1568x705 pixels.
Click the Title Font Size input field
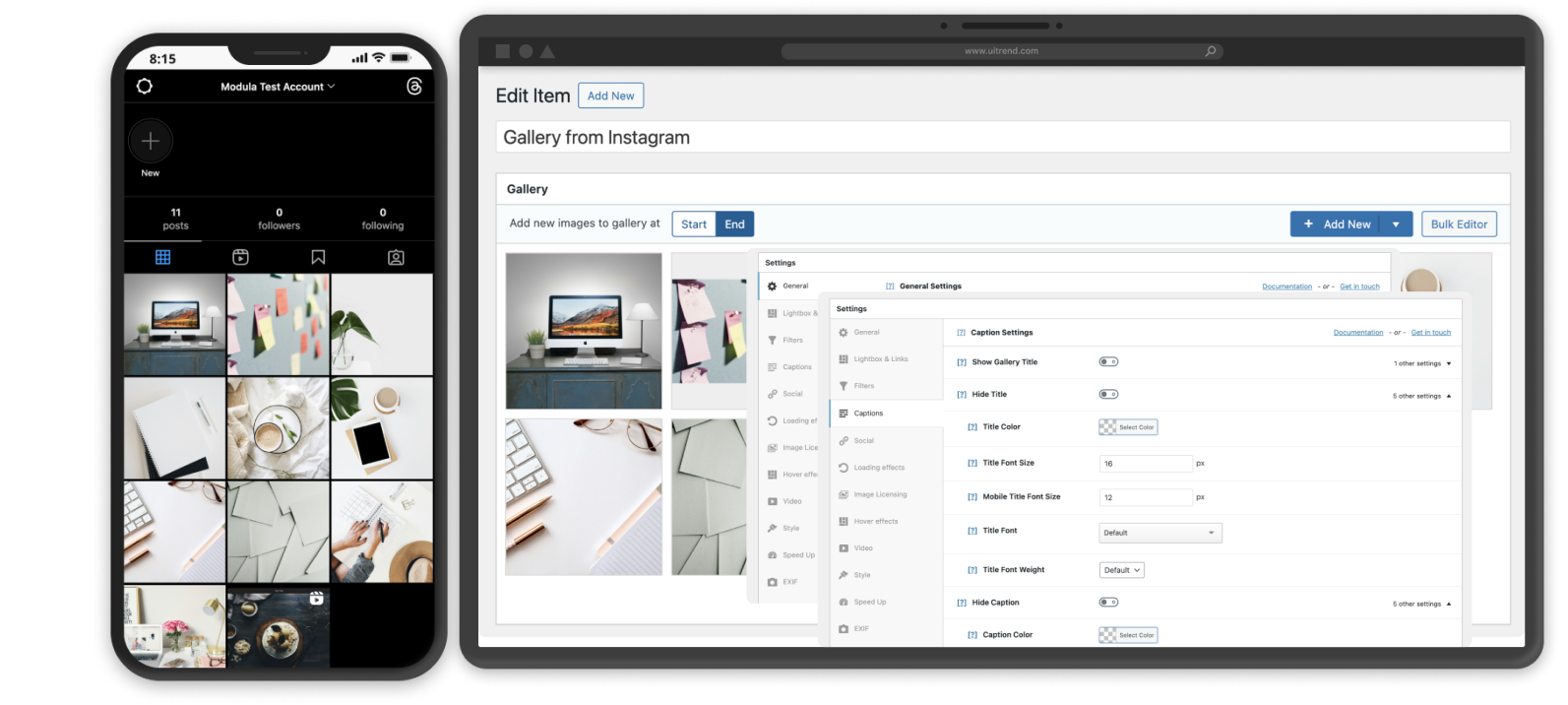pyautogui.click(x=1145, y=464)
